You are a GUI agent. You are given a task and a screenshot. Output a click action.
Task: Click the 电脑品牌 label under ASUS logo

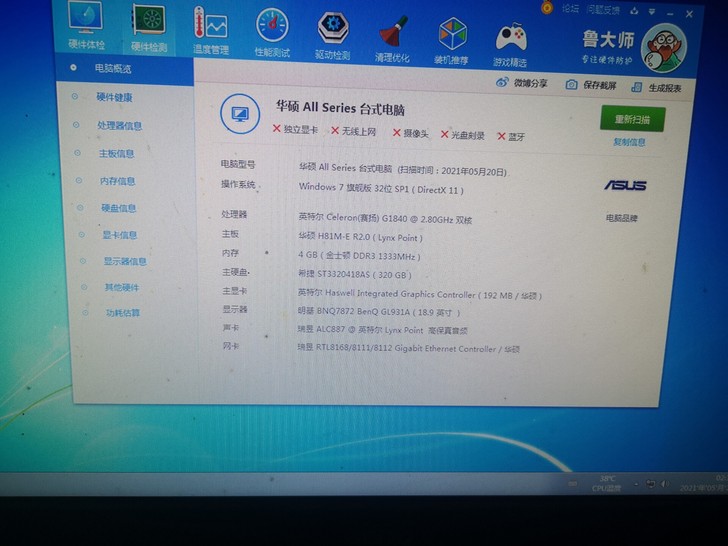coord(622,218)
